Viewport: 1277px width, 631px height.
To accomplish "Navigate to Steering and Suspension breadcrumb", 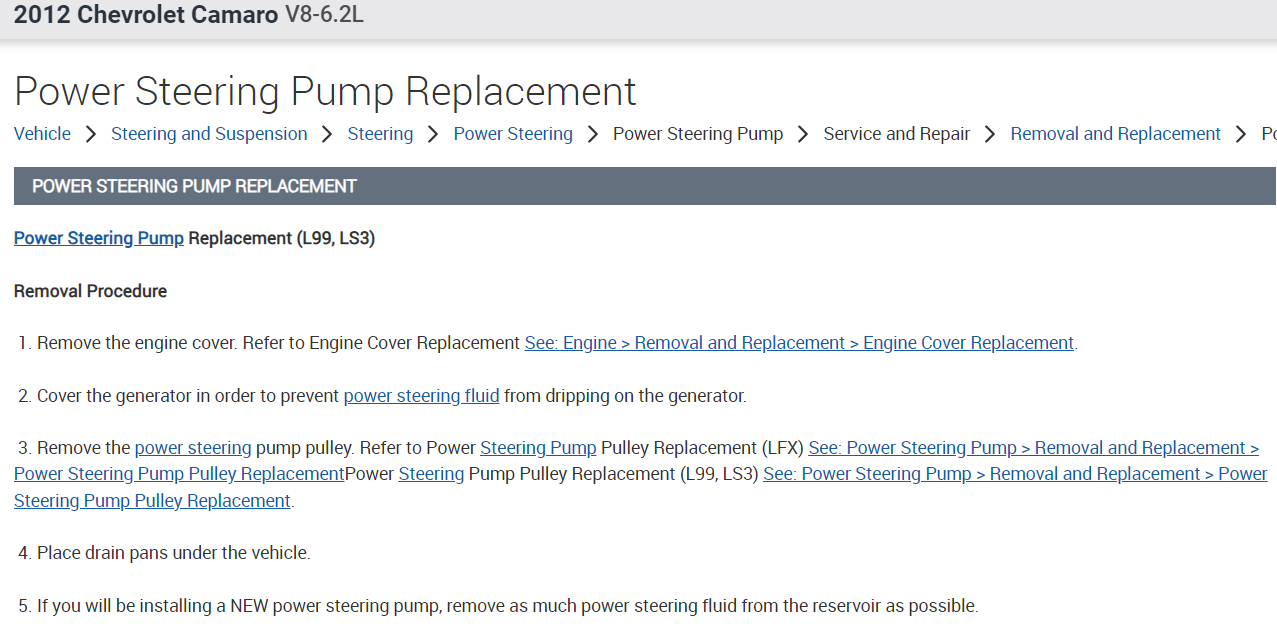I will pos(208,133).
